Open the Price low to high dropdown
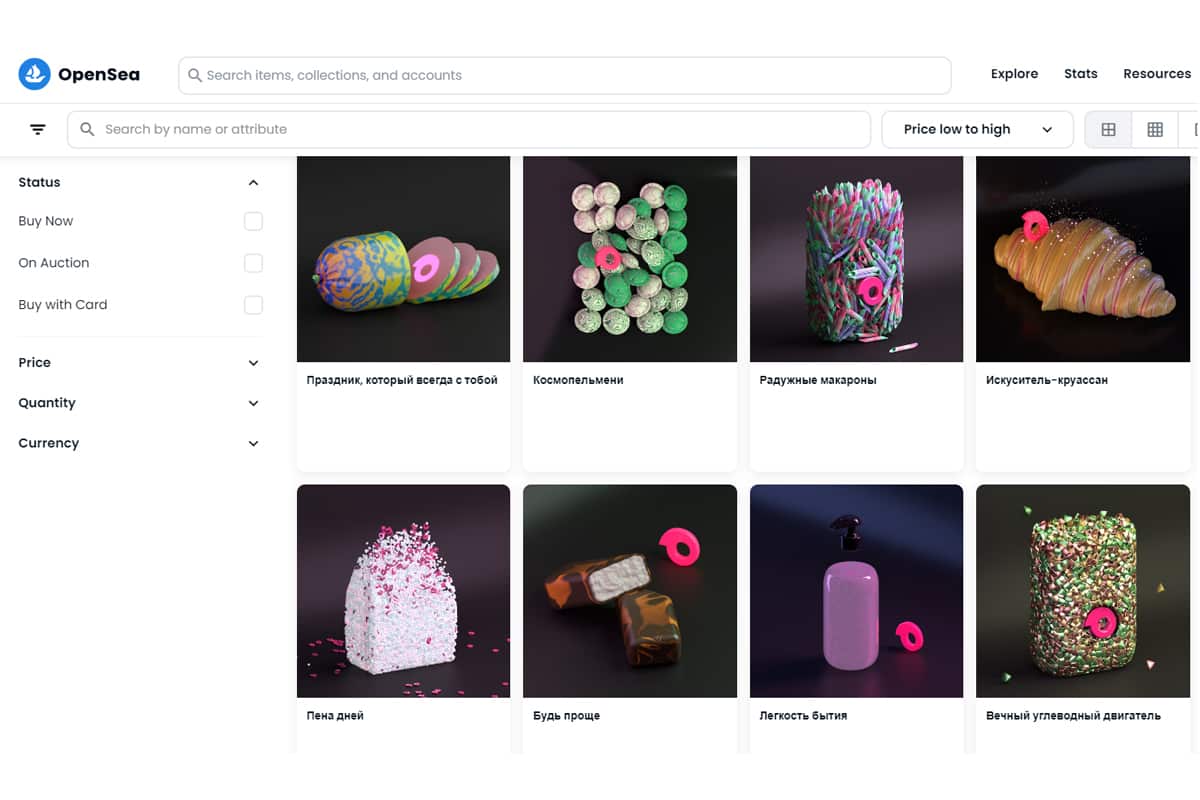Screen dimensions: 1200x800 tap(977, 129)
